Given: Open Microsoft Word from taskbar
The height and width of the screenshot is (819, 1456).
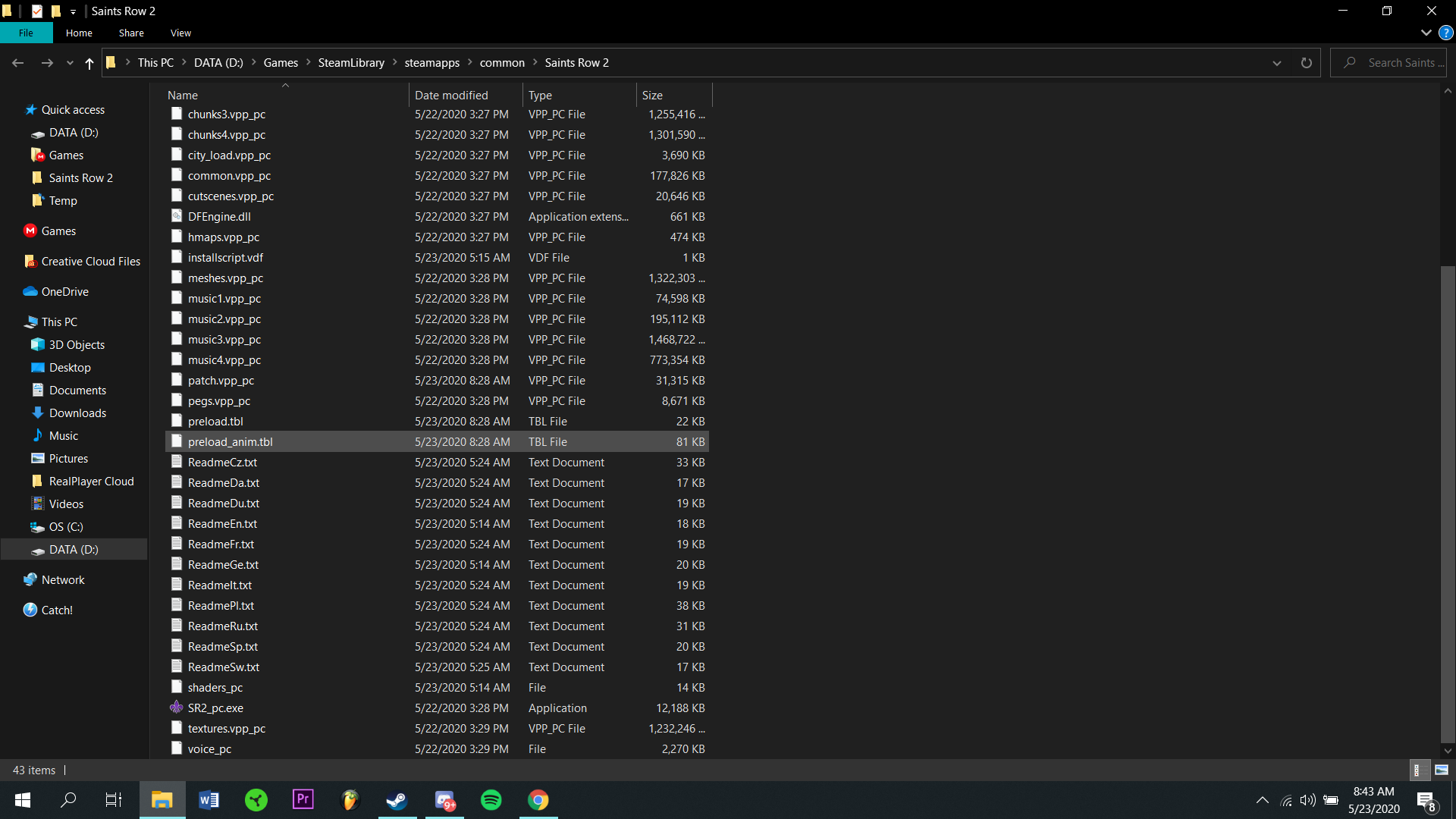Looking at the screenshot, I should pos(209,800).
